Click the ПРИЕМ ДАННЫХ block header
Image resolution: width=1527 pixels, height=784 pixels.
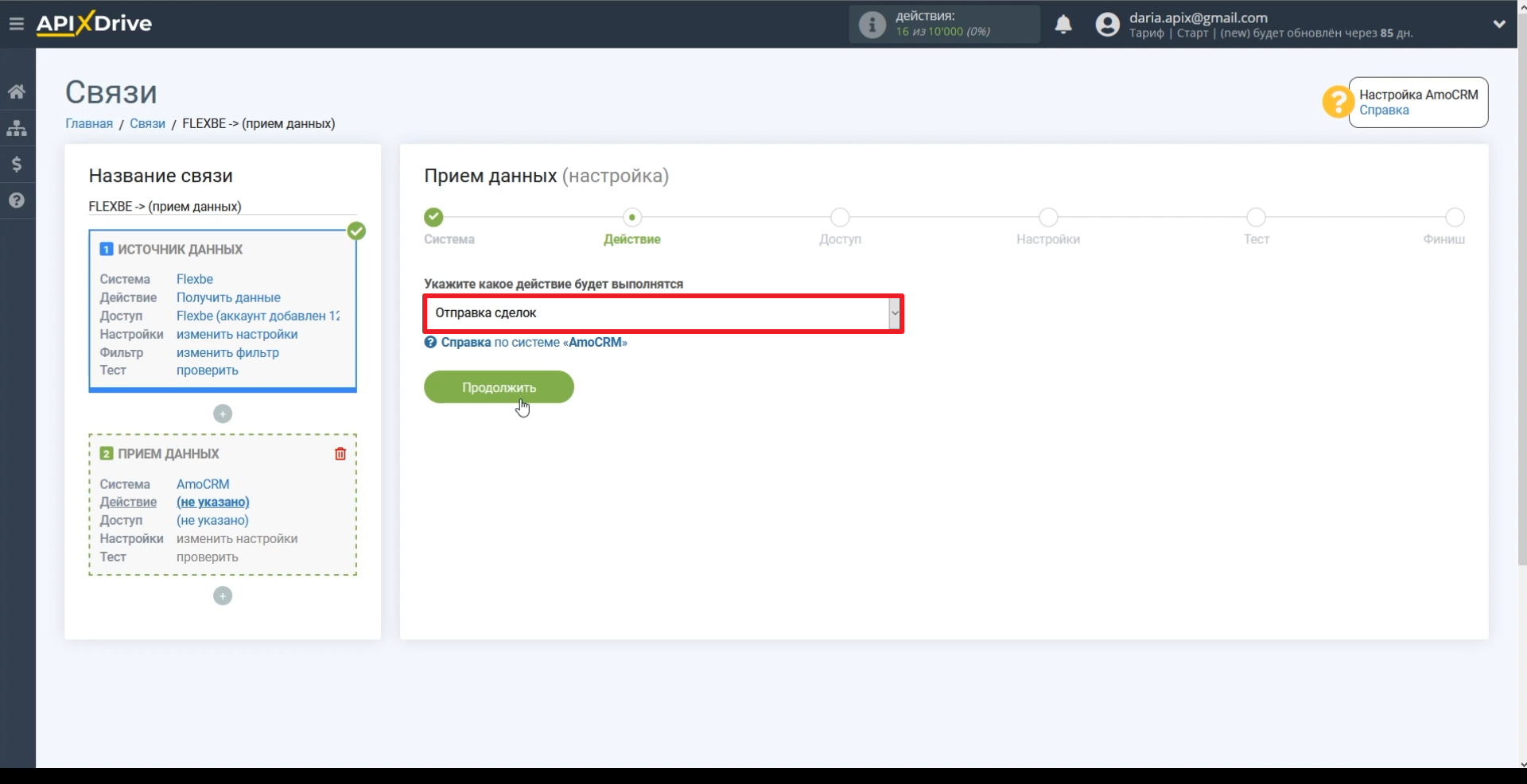pyautogui.click(x=168, y=454)
